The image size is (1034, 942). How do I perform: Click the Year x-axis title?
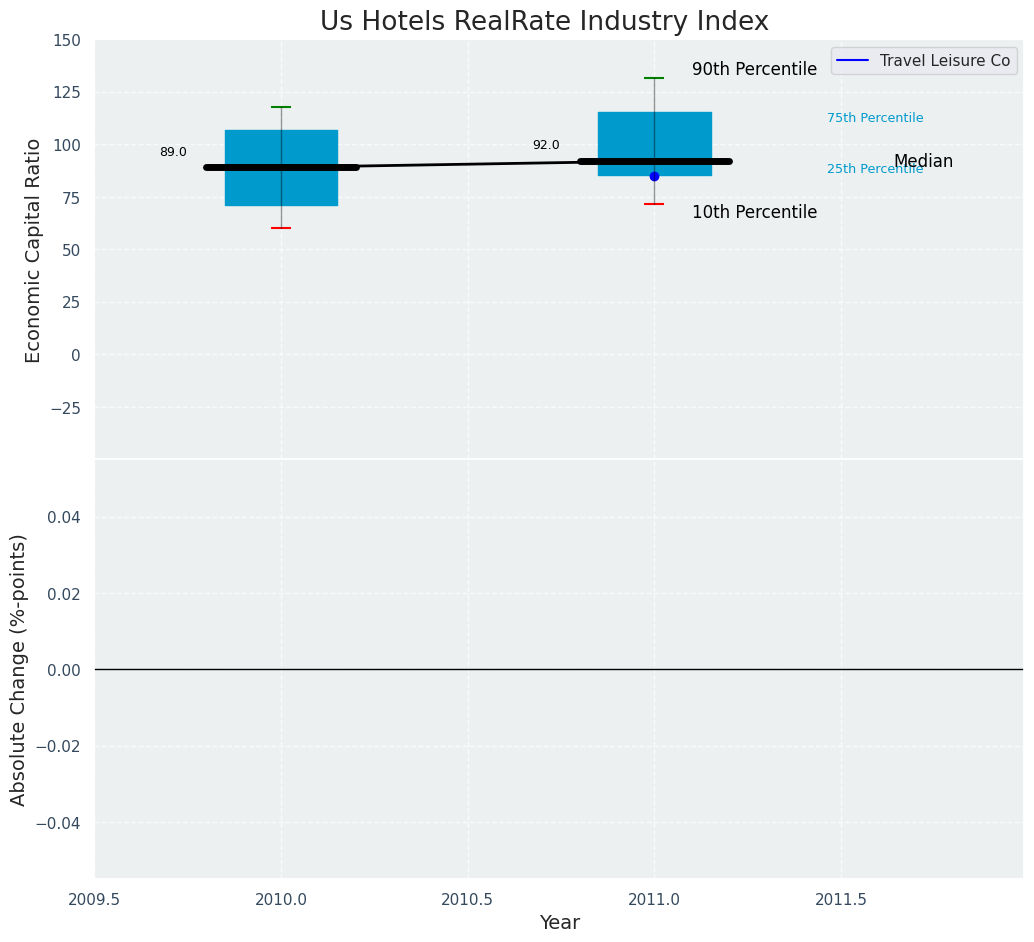pos(559,923)
